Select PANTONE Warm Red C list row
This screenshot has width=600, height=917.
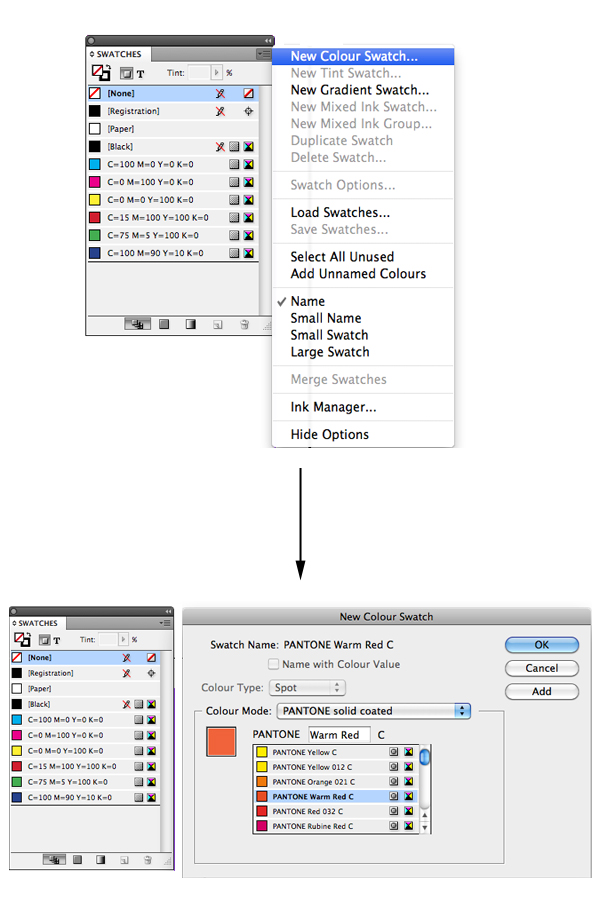coord(336,797)
